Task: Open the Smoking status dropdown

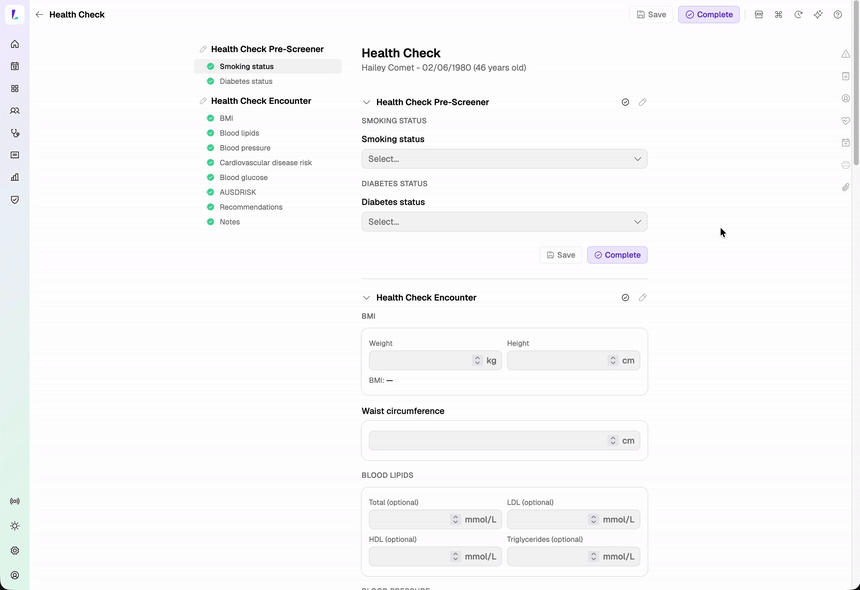Action: (x=504, y=159)
